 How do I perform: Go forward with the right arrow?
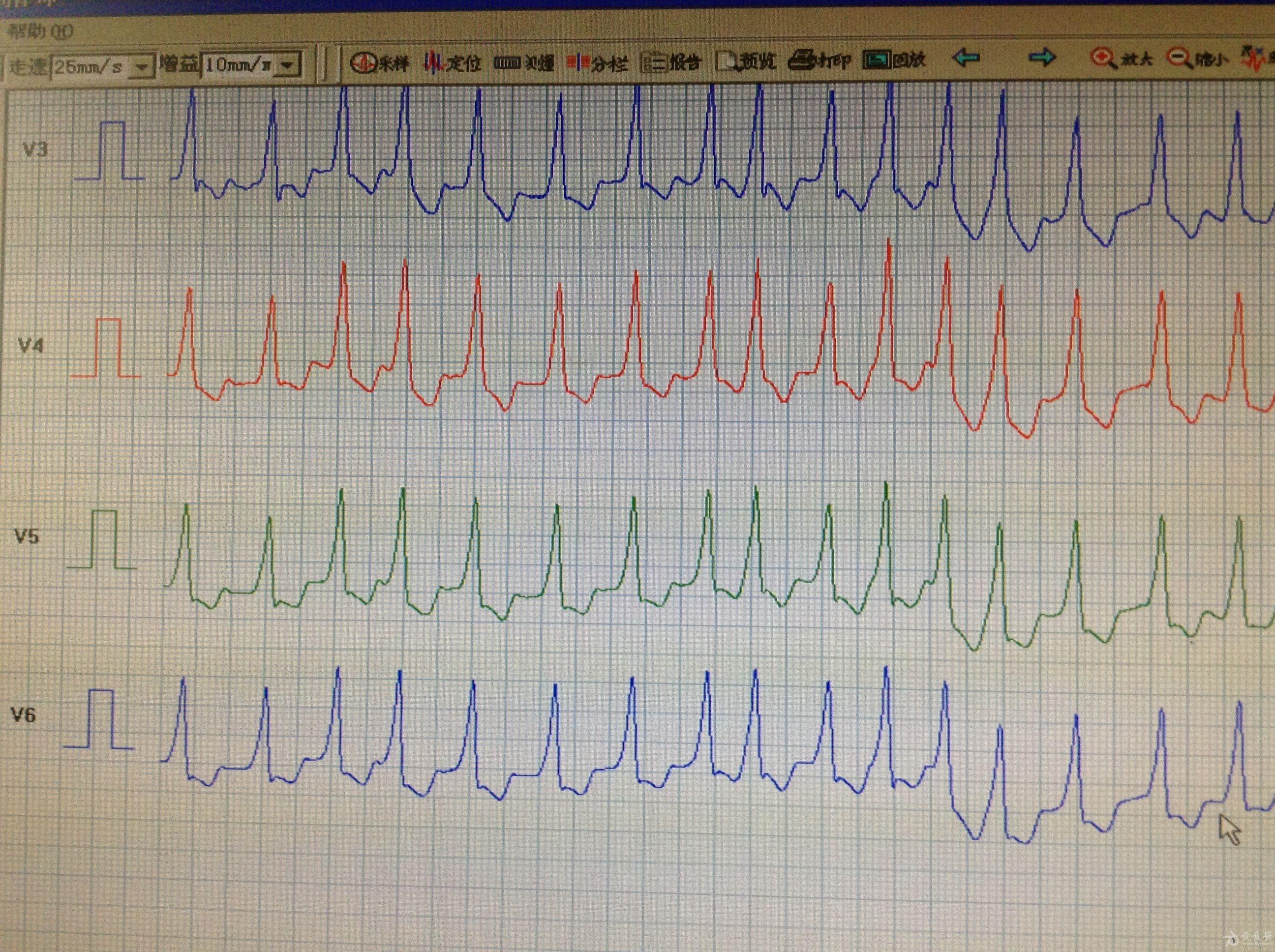1042,57
